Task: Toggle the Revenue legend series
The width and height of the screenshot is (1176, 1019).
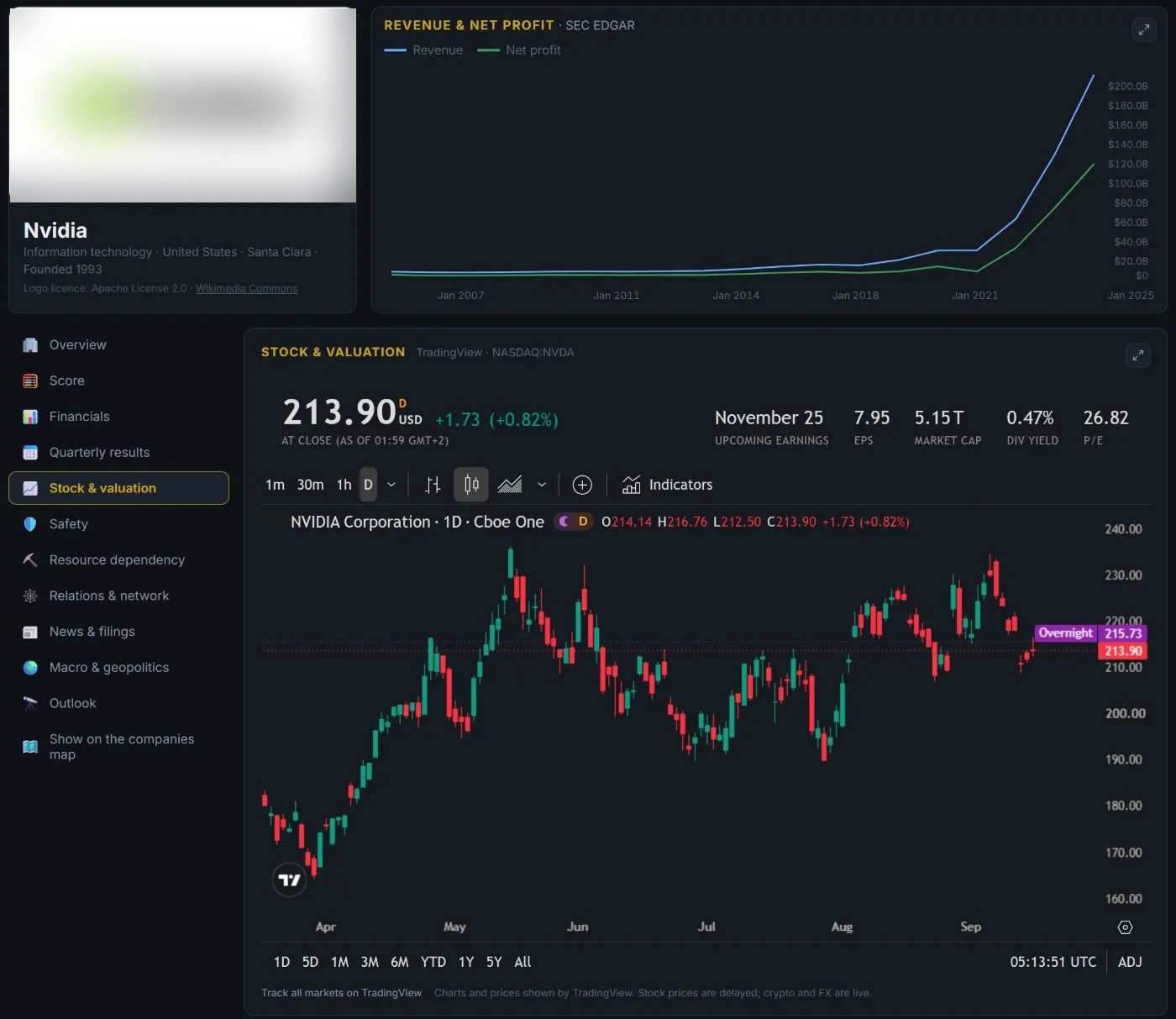Action: click(x=423, y=50)
